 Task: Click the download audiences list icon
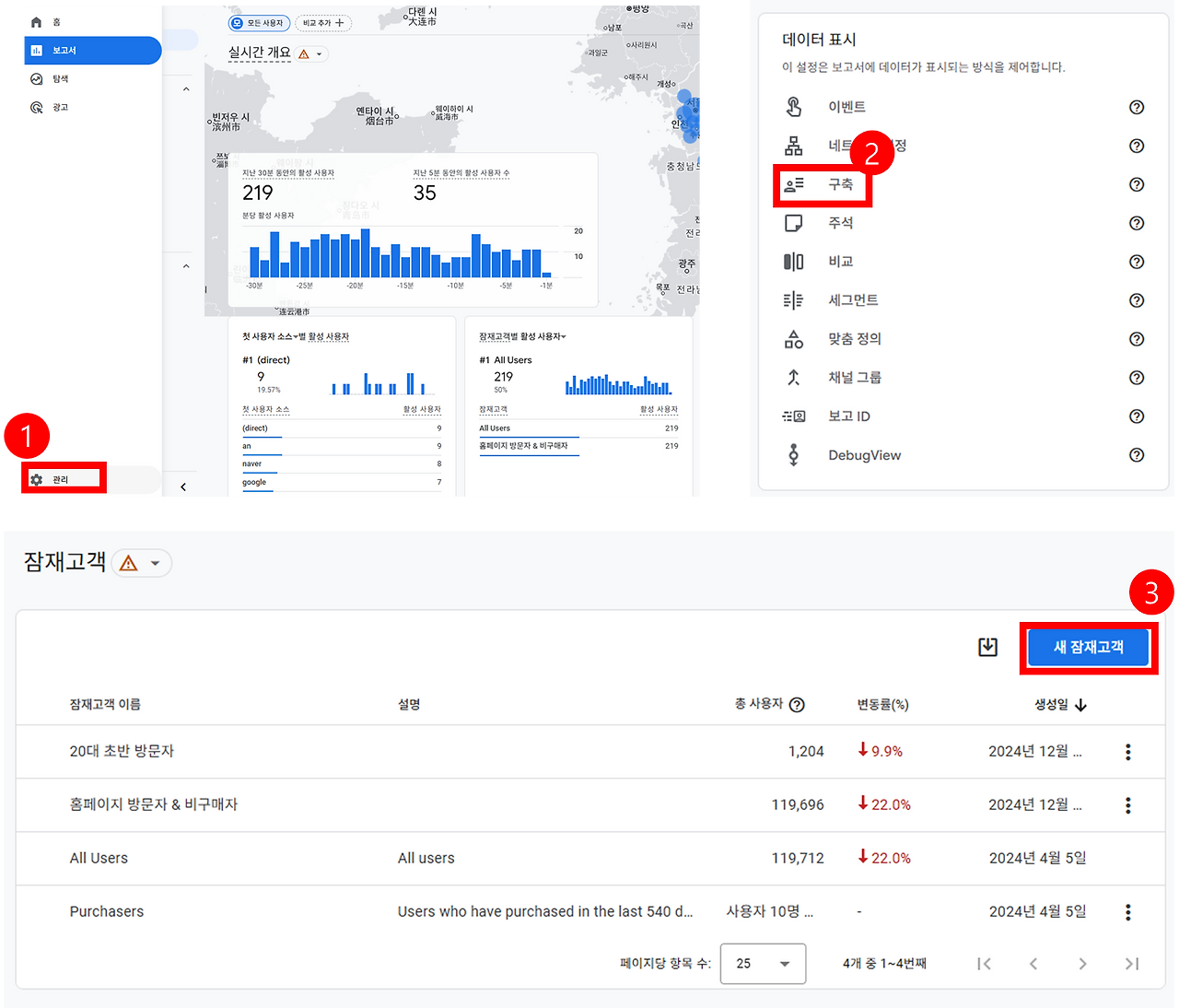[987, 647]
